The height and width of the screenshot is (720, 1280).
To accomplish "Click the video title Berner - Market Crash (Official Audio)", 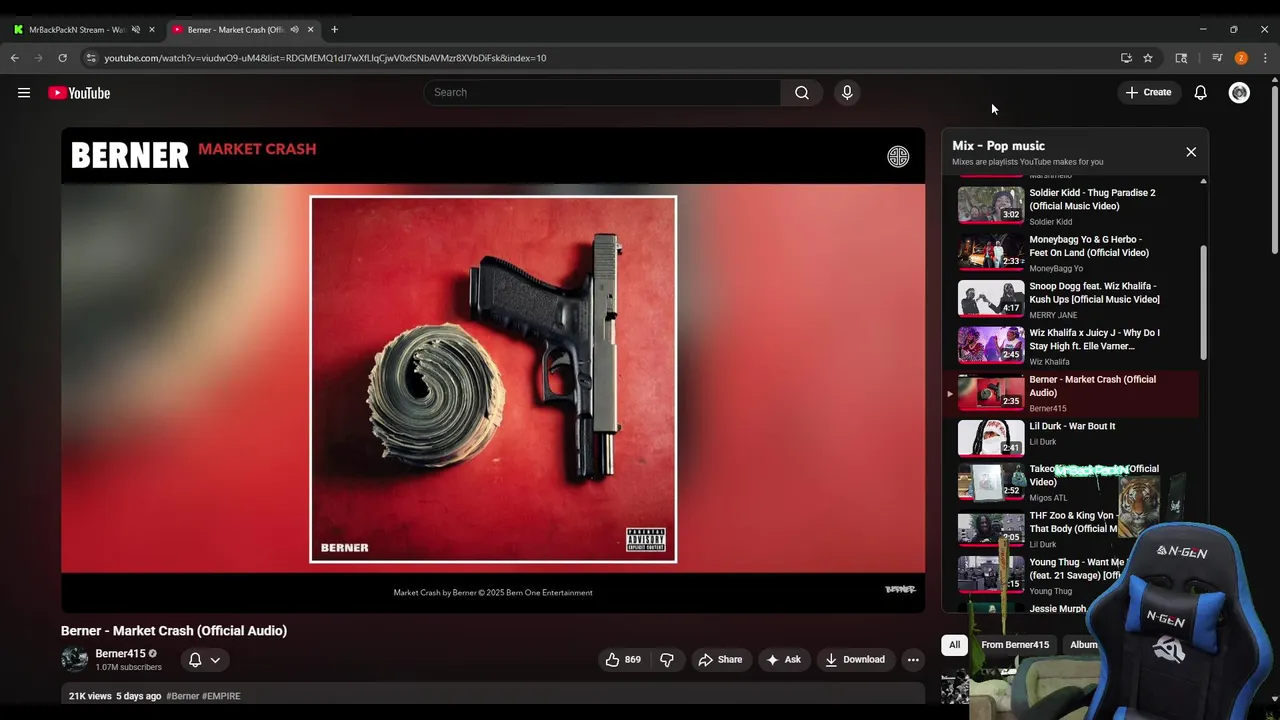I will 174,631.
